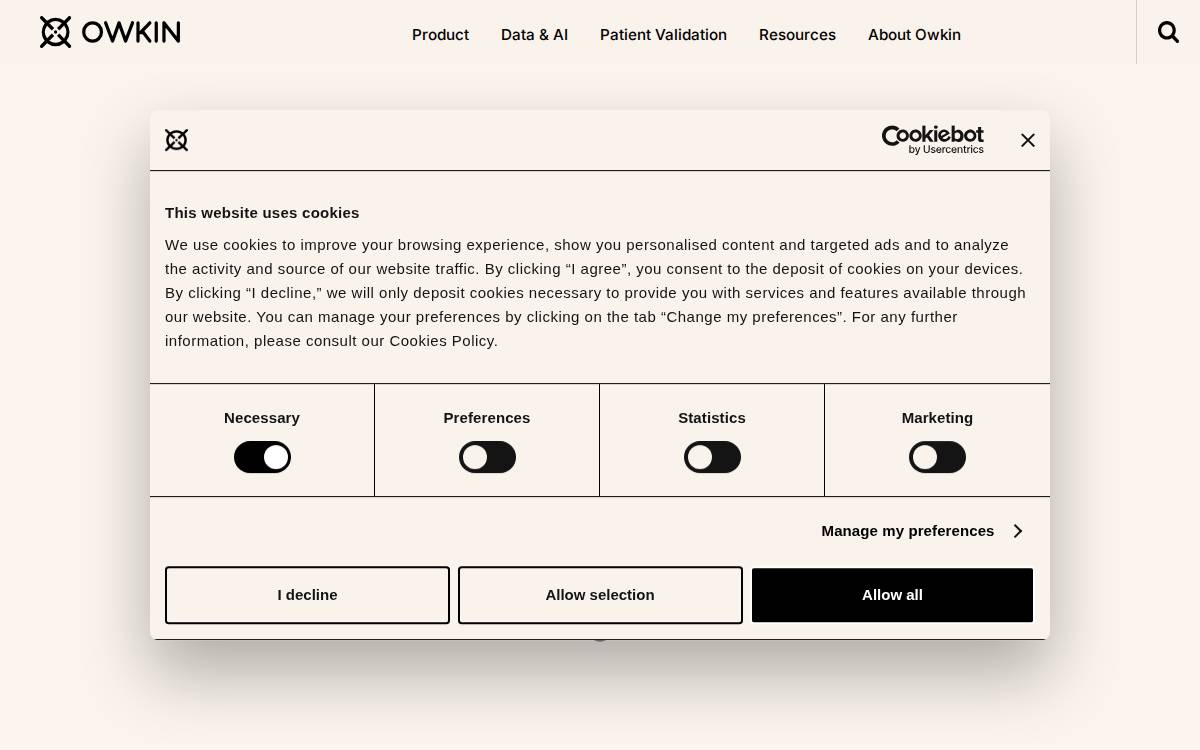Click the 'This website uses cookies' heading
This screenshot has width=1200, height=750.
click(x=262, y=213)
